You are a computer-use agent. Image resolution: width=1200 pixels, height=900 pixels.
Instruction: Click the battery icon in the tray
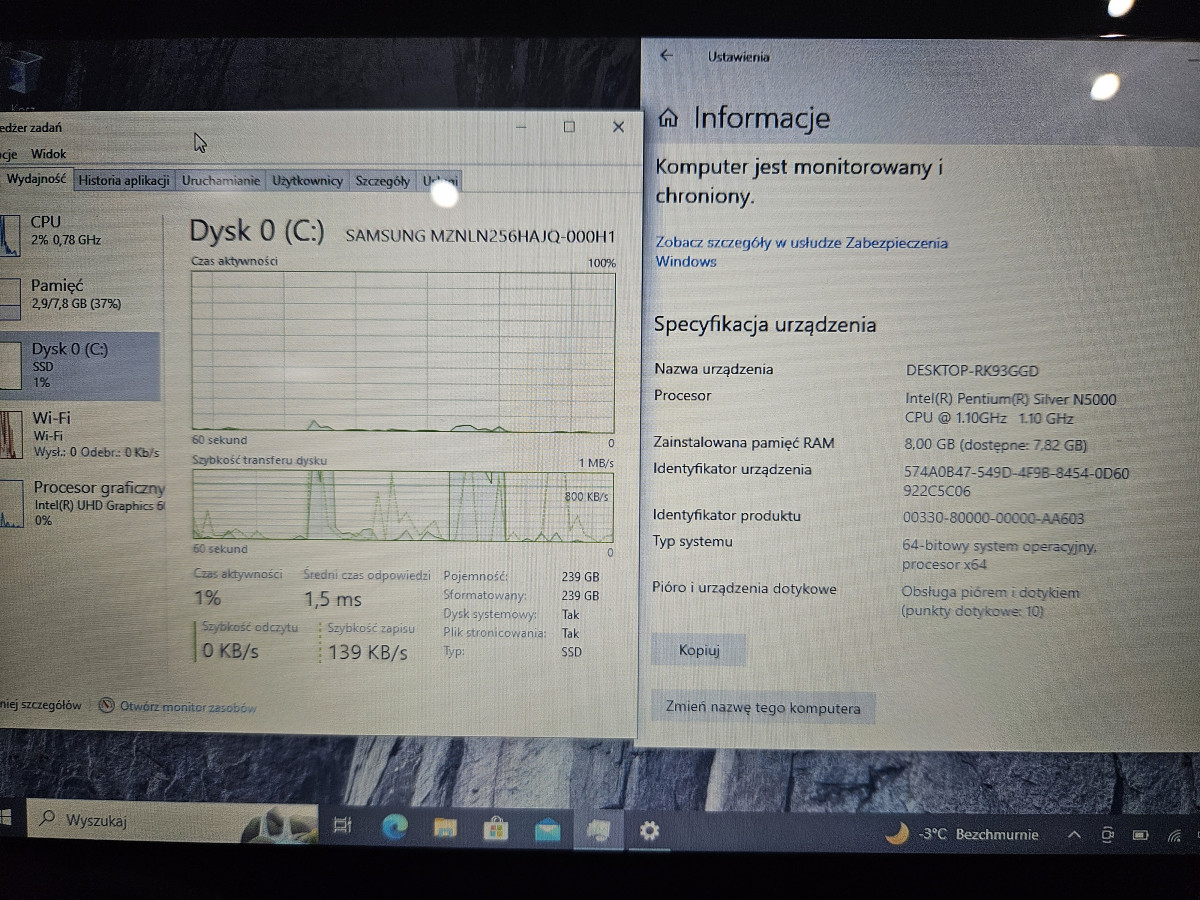[1140, 834]
